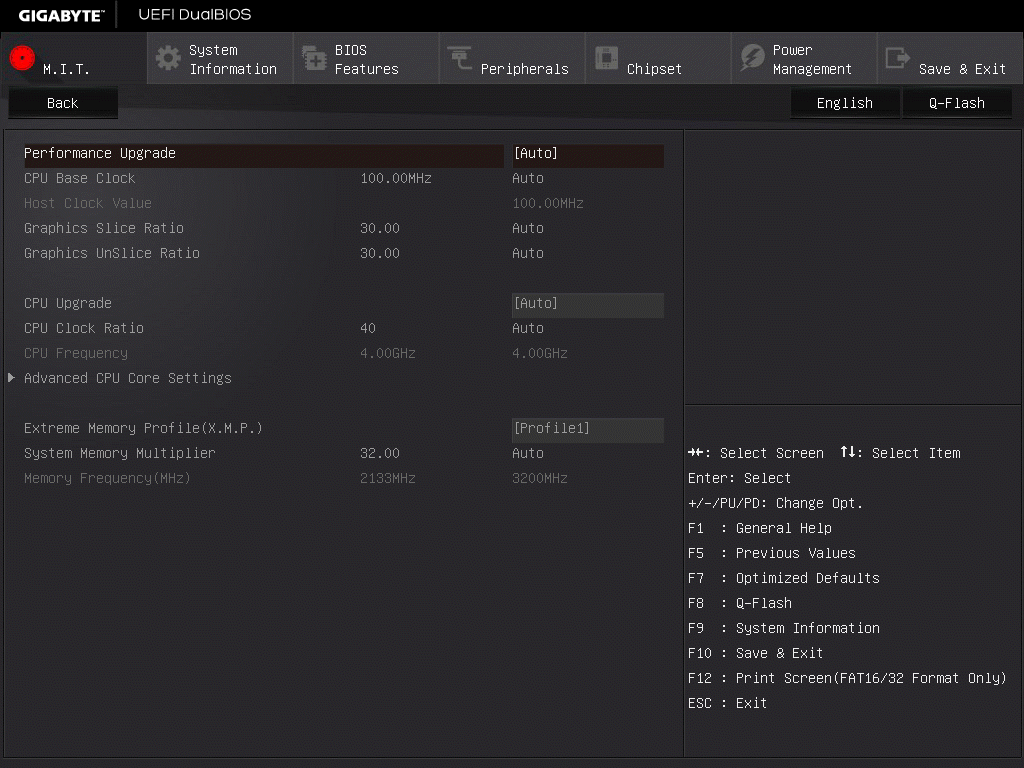Open the Peripherals tab

tap(513, 59)
